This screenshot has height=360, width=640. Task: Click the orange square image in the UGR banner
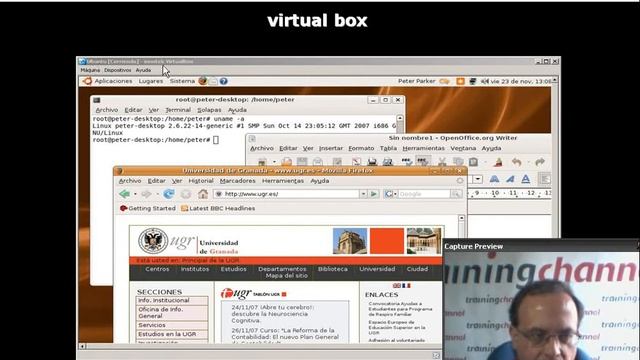tap(387, 241)
